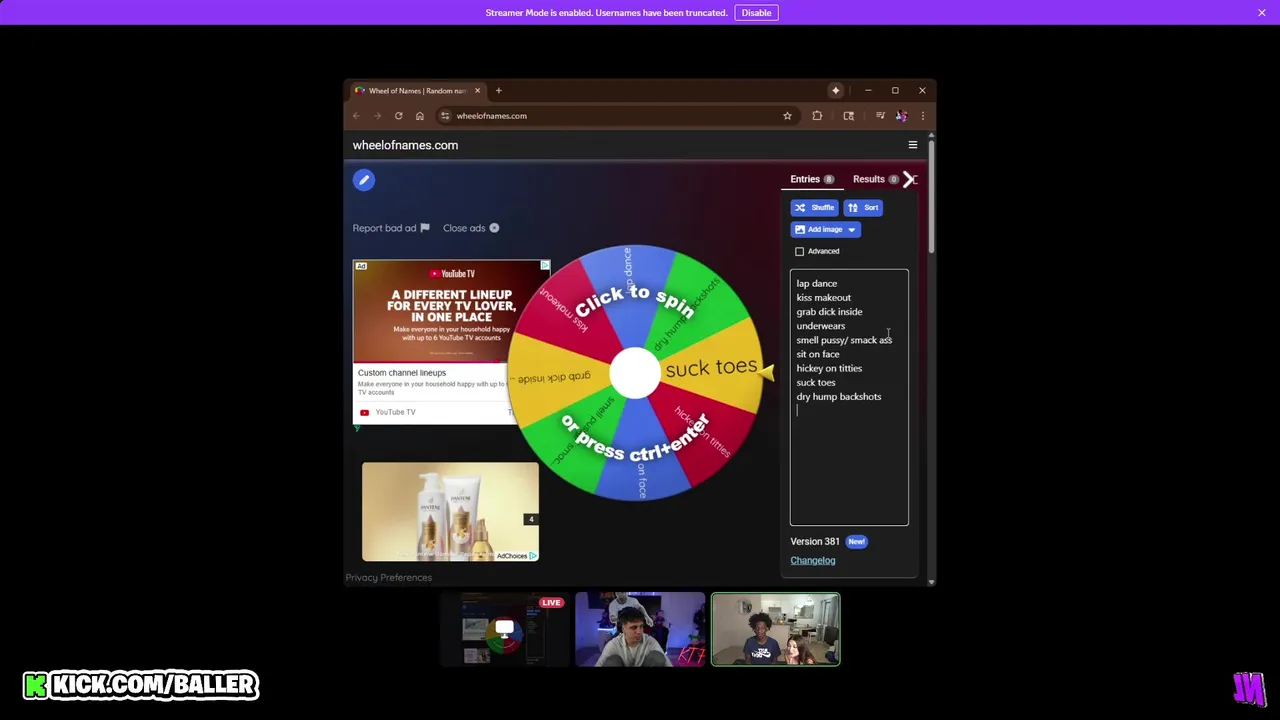The width and height of the screenshot is (1280, 720).
Task: Click the ad info icon on YouTube TV ad
Action: pyautogui.click(x=545, y=266)
